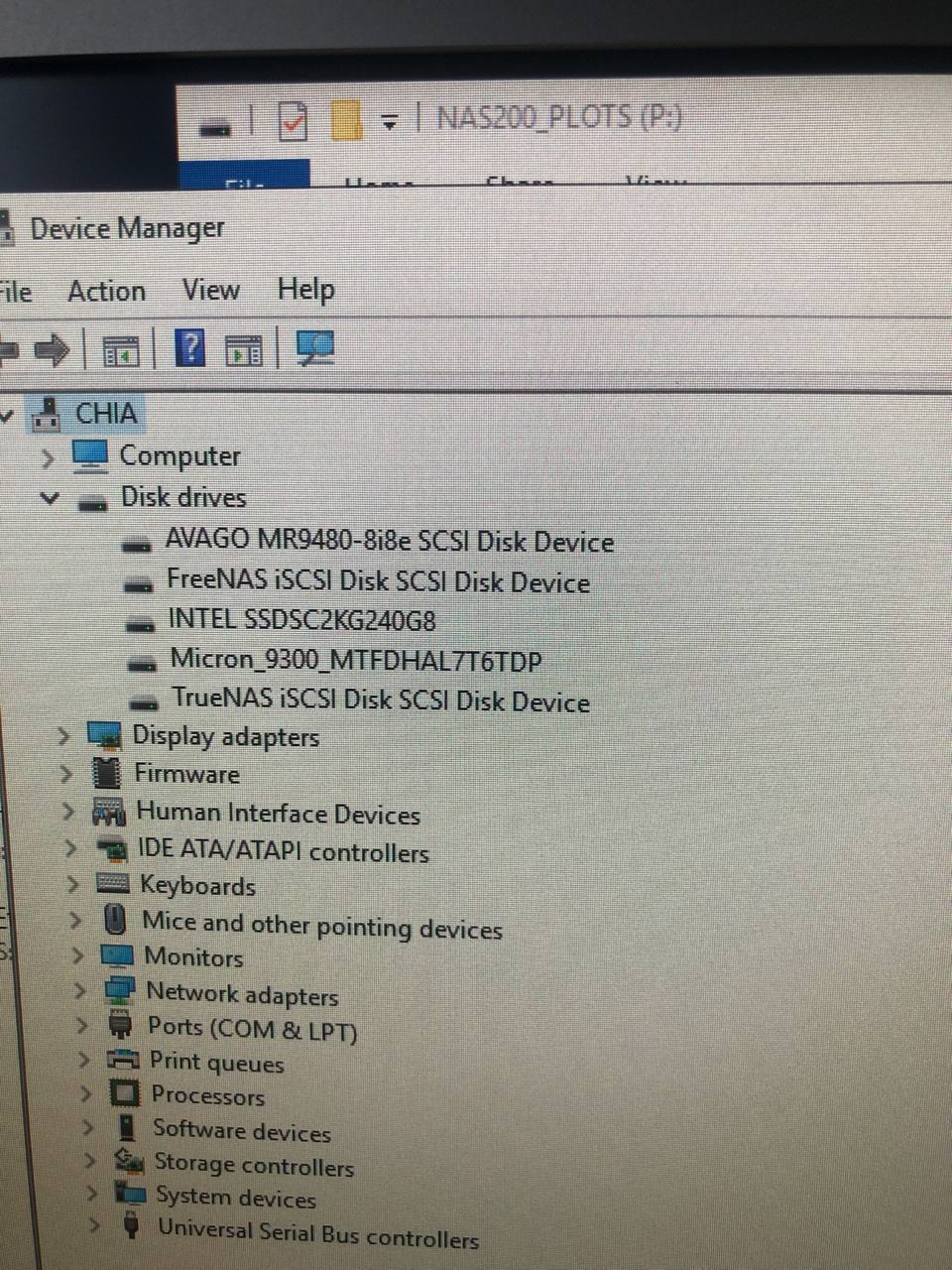Screen dimensions: 952x1270
Task: Collapse the Disk drives node
Action: pos(50,498)
